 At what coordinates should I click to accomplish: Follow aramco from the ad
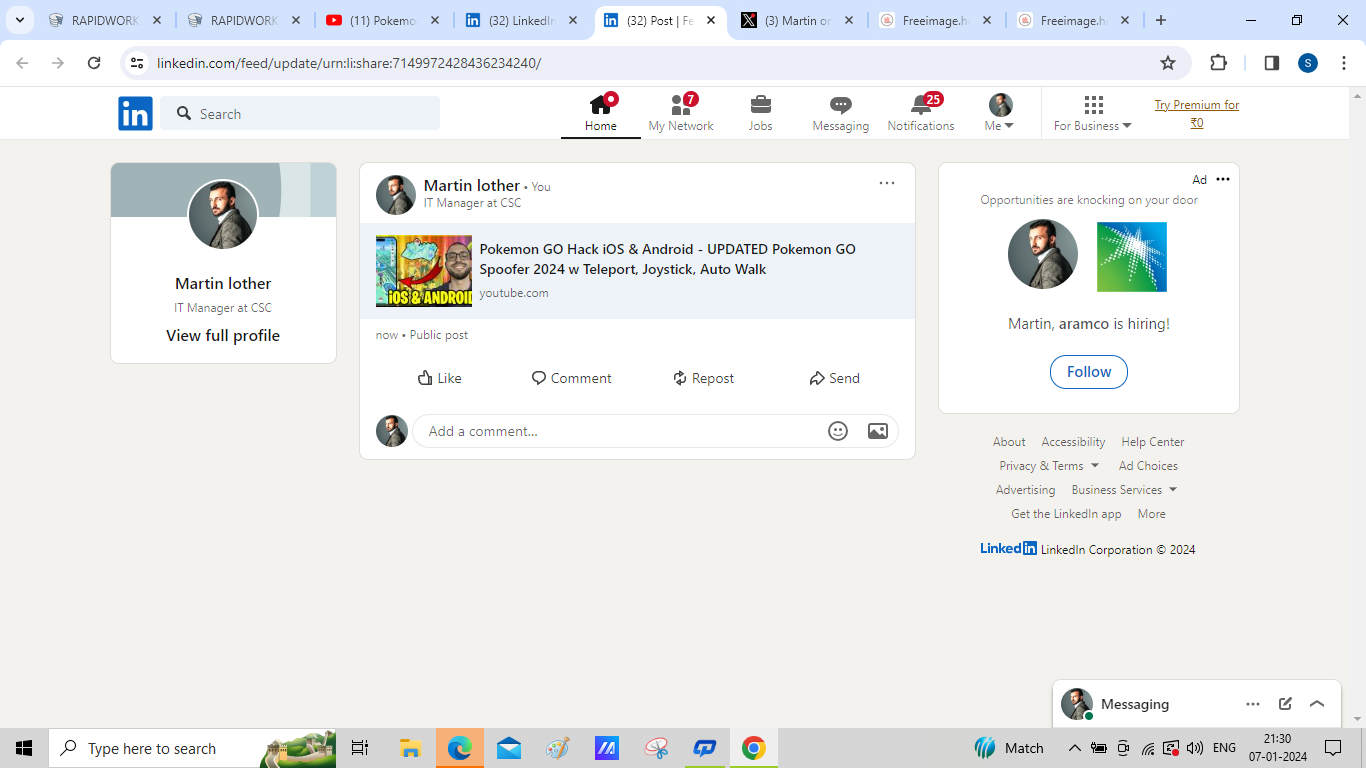click(1089, 371)
